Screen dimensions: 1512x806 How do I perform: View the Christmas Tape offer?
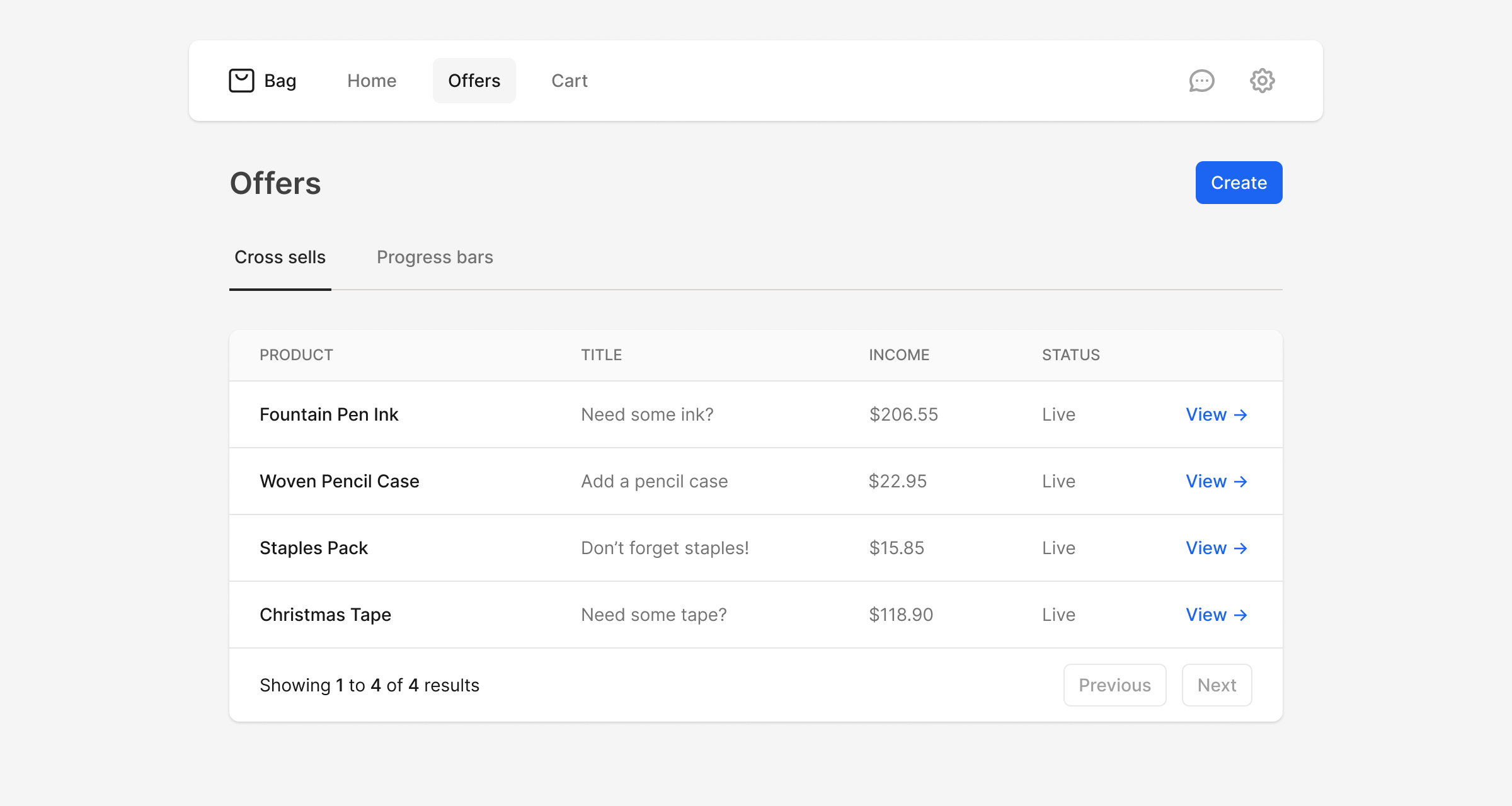(1206, 615)
